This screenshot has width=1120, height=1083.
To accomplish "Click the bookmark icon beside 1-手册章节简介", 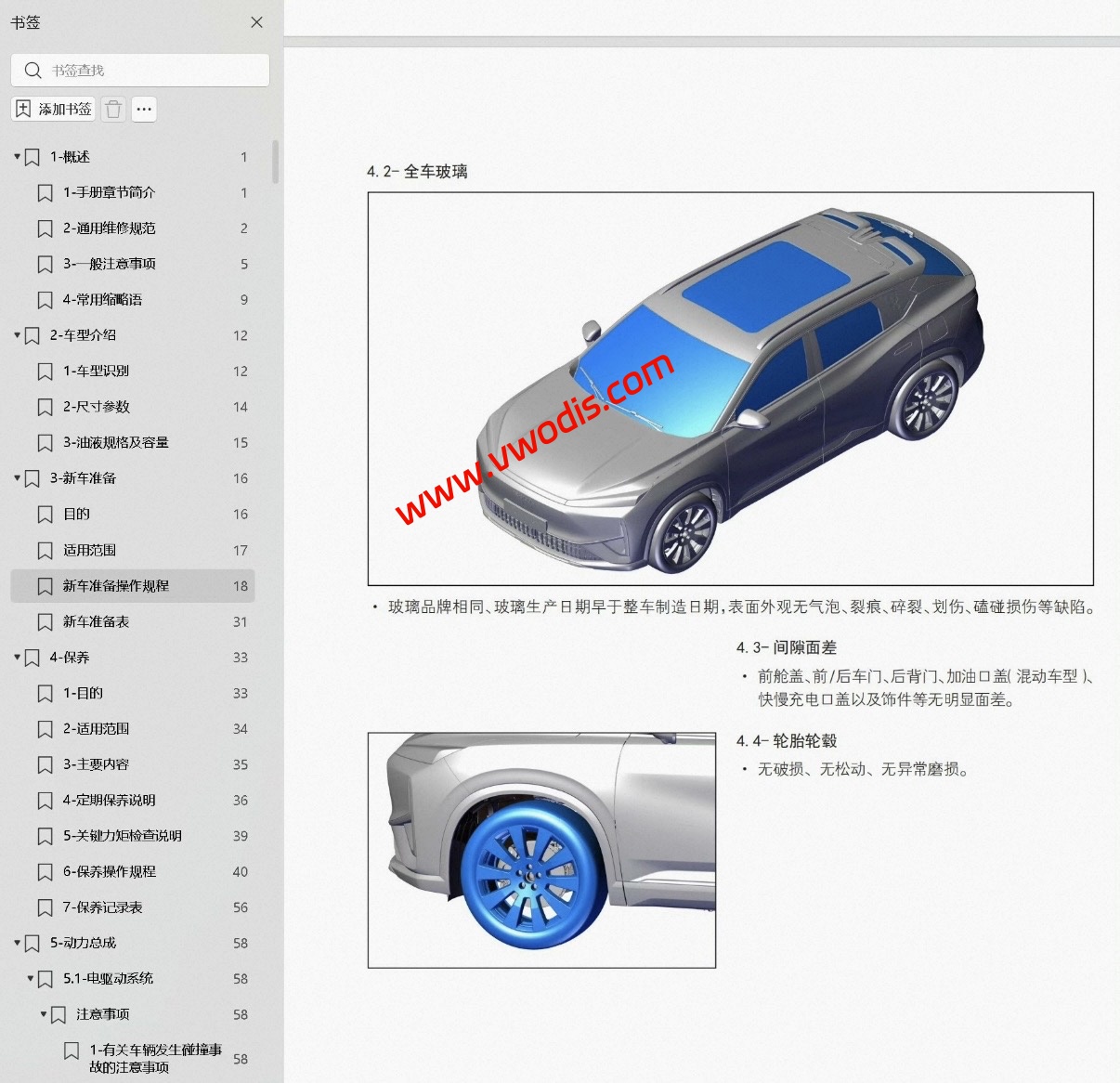I will [45, 192].
